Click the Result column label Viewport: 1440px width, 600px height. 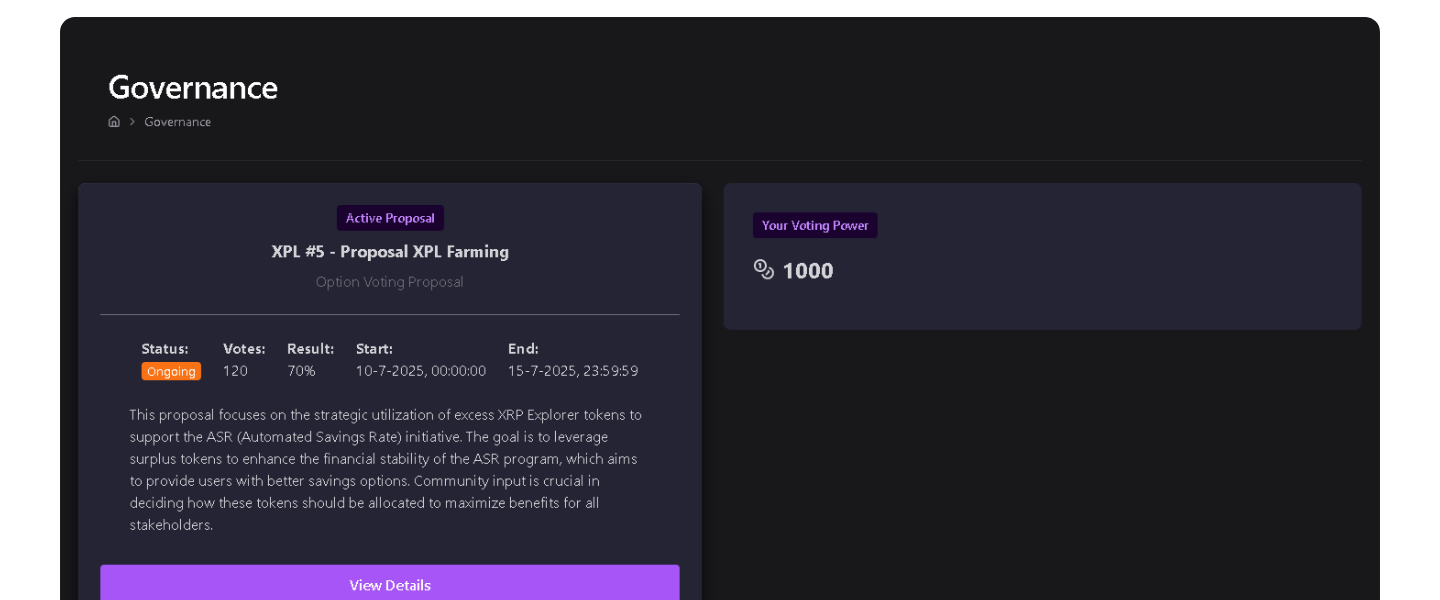(x=311, y=349)
